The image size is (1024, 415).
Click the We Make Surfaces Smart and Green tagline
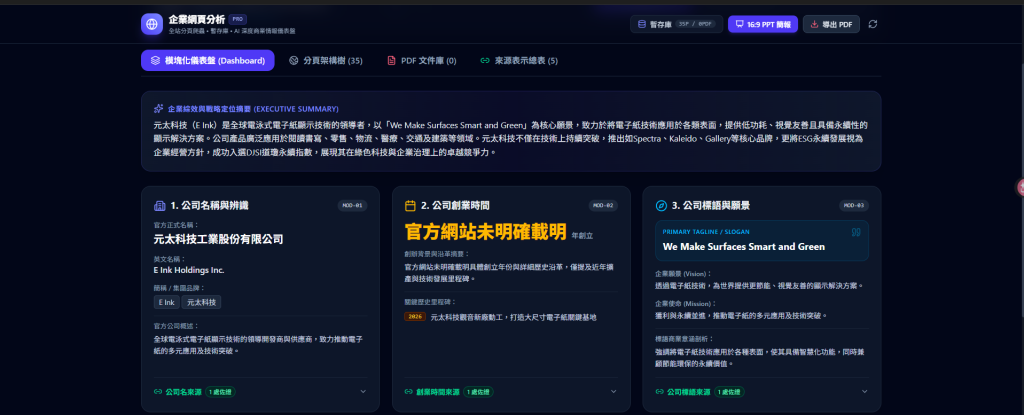point(743,247)
